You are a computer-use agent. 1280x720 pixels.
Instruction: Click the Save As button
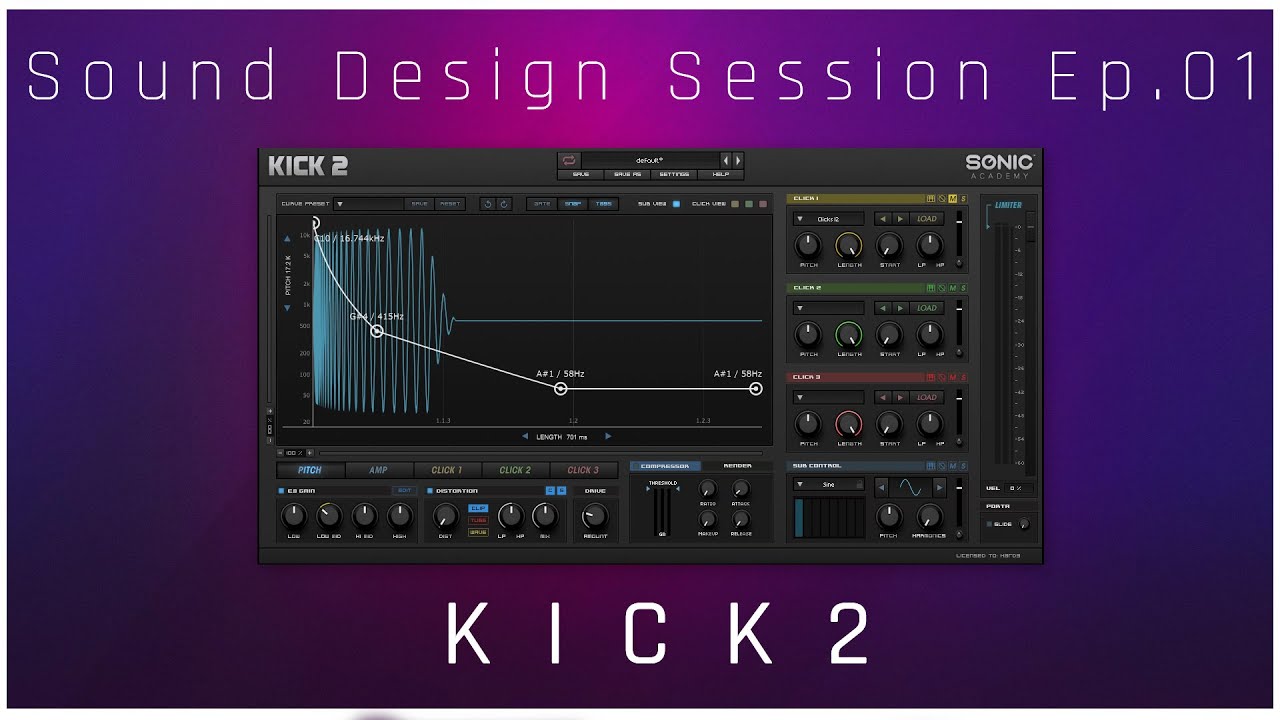(x=627, y=174)
